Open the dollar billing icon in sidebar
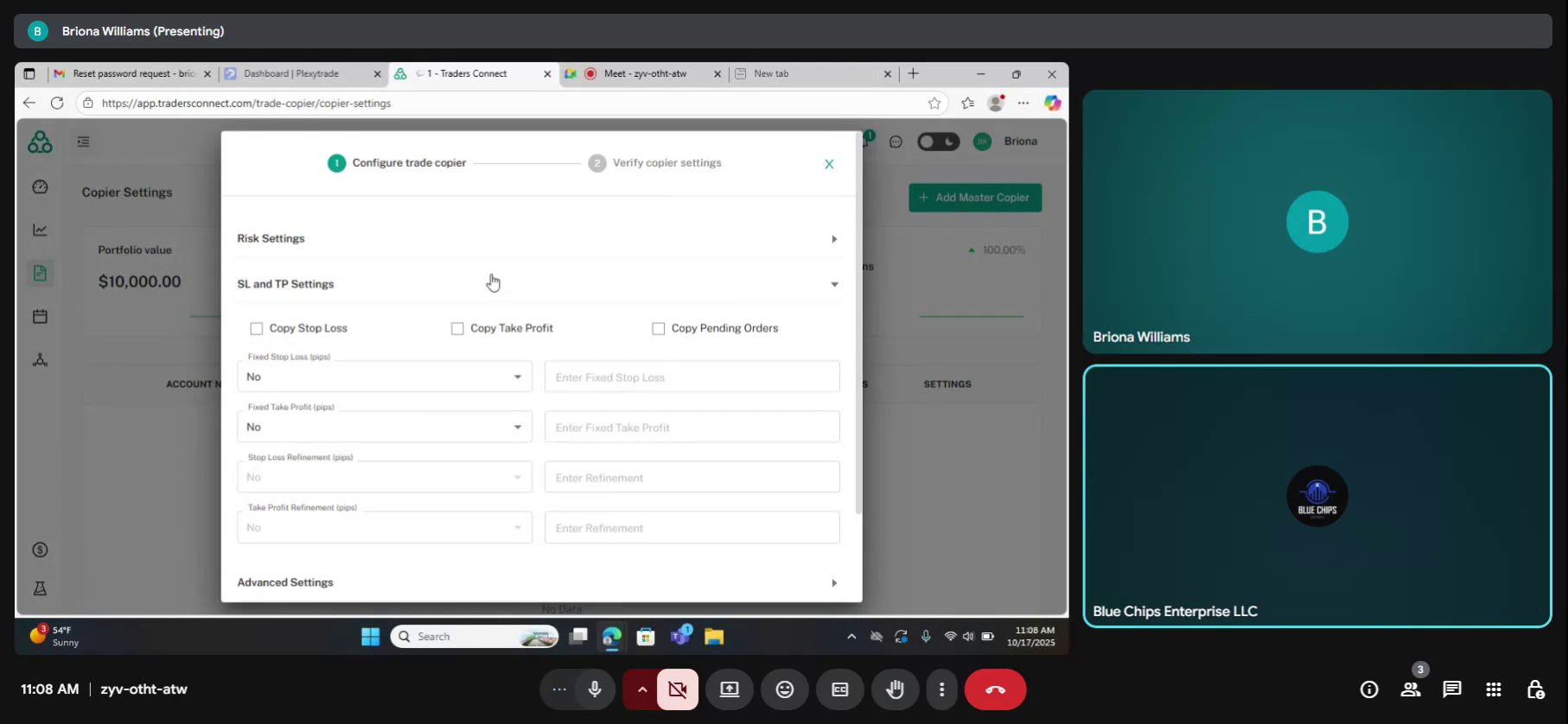 click(40, 549)
